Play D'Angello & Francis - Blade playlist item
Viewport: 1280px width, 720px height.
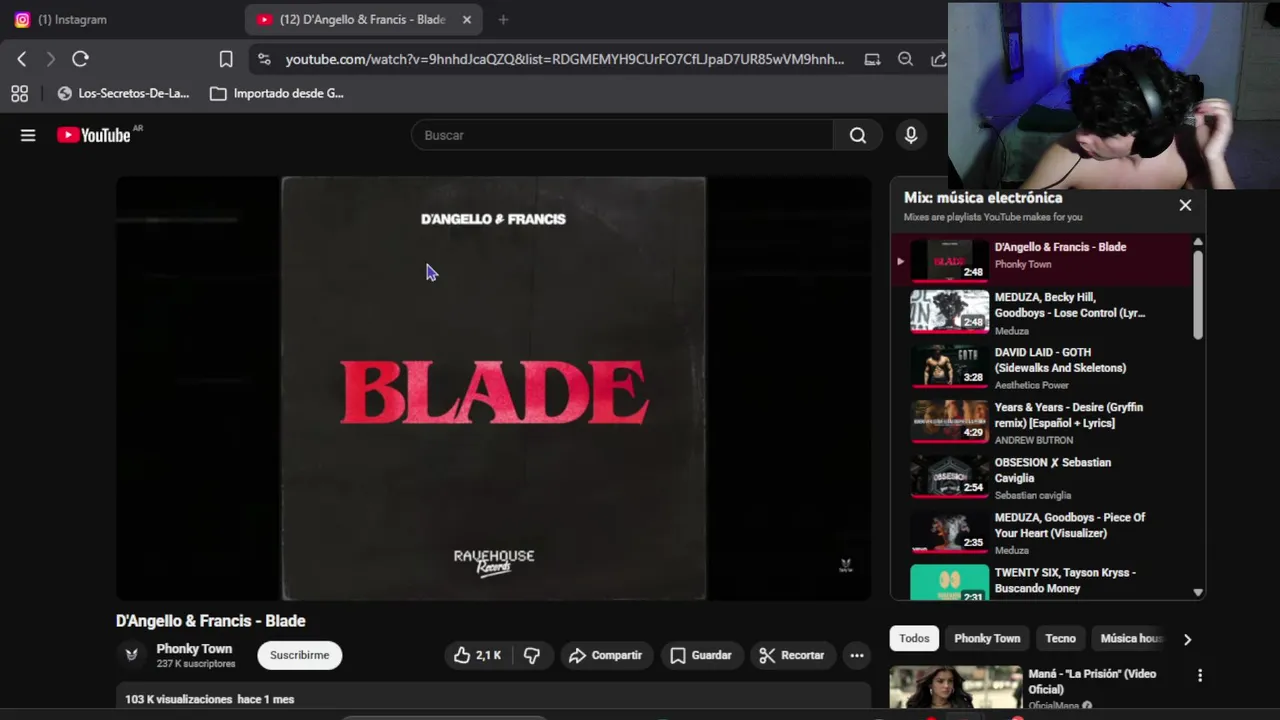(1040, 260)
